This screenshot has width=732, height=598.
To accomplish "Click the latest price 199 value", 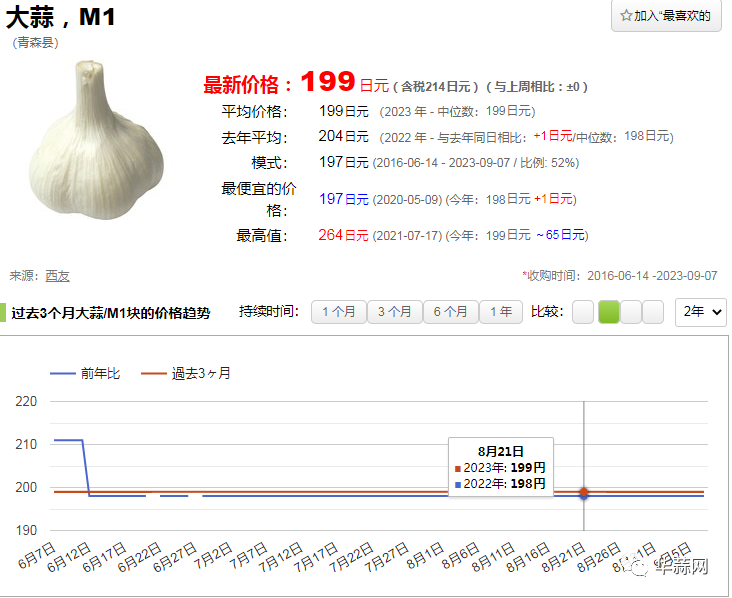I will point(327,82).
